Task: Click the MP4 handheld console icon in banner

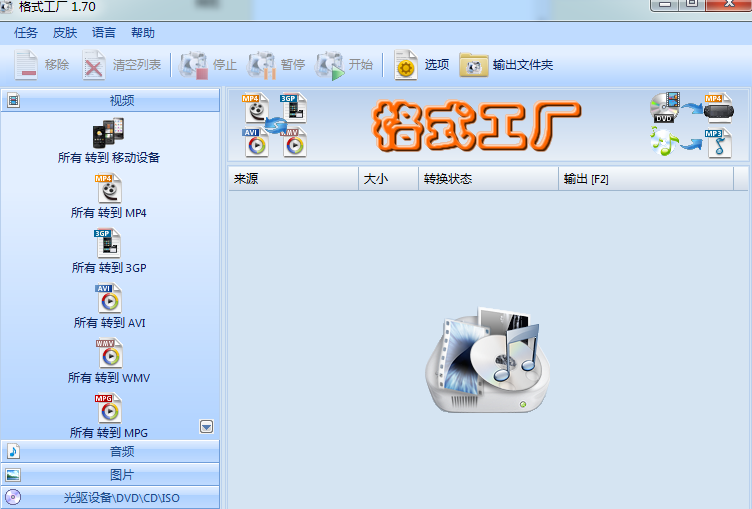Action: coord(718,107)
